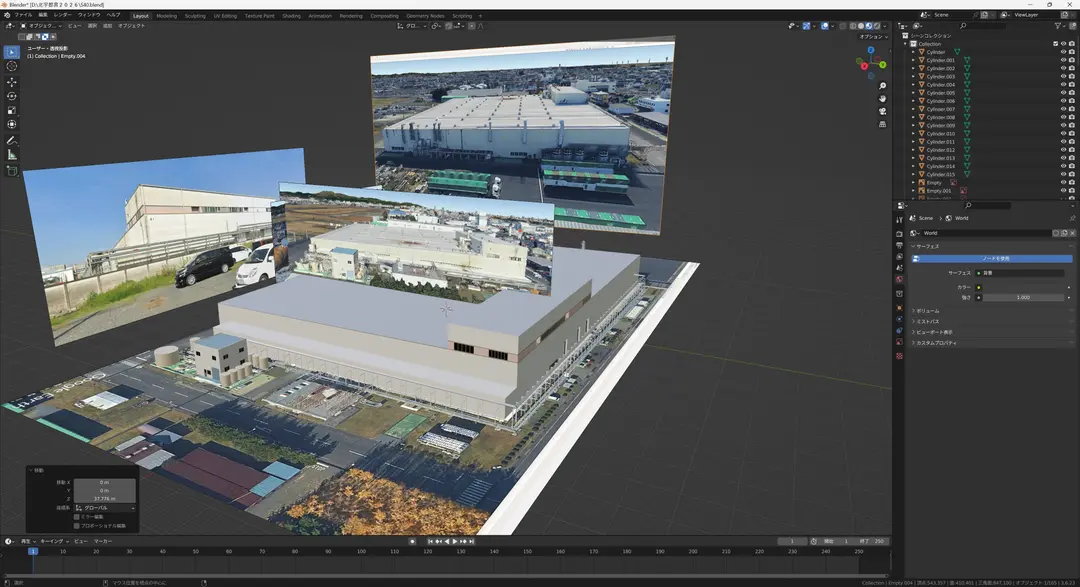Open the Render properties tab icon
The height and width of the screenshot is (587, 1080).
pos(899,234)
